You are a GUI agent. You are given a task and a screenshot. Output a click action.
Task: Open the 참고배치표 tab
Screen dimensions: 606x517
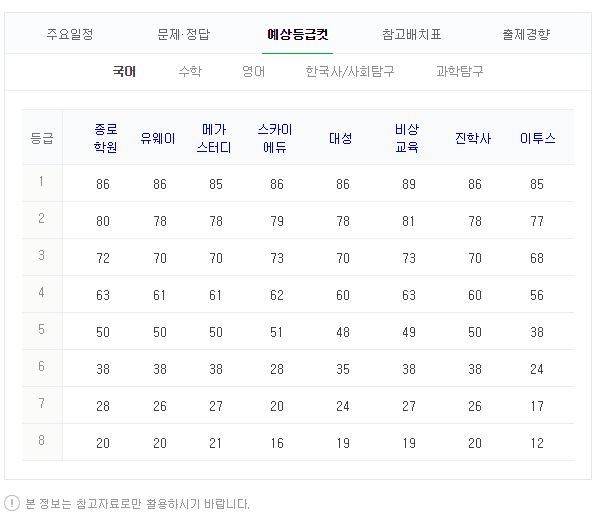411,34
